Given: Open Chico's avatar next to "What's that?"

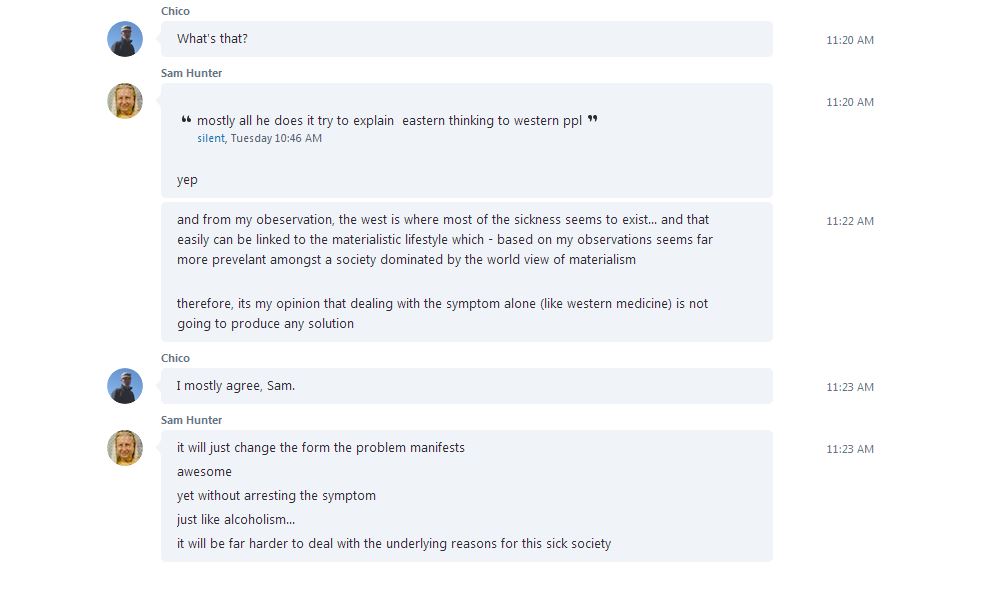Looking at the screenshot, I should (x=125, y=39).
